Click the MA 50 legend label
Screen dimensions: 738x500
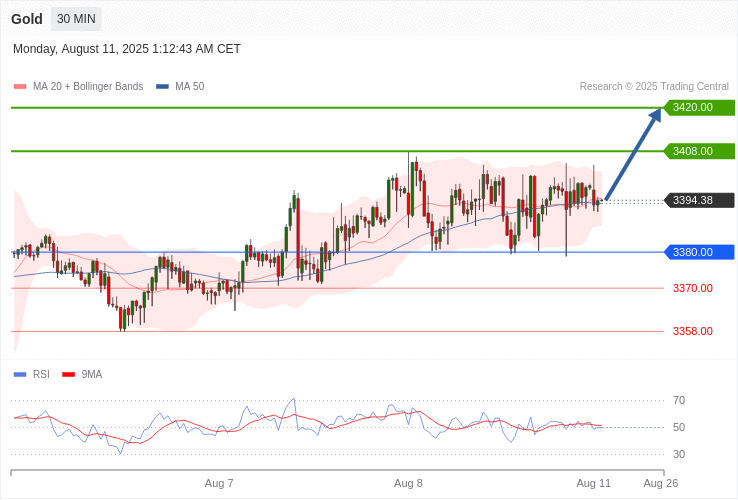[x=190, y=87]
